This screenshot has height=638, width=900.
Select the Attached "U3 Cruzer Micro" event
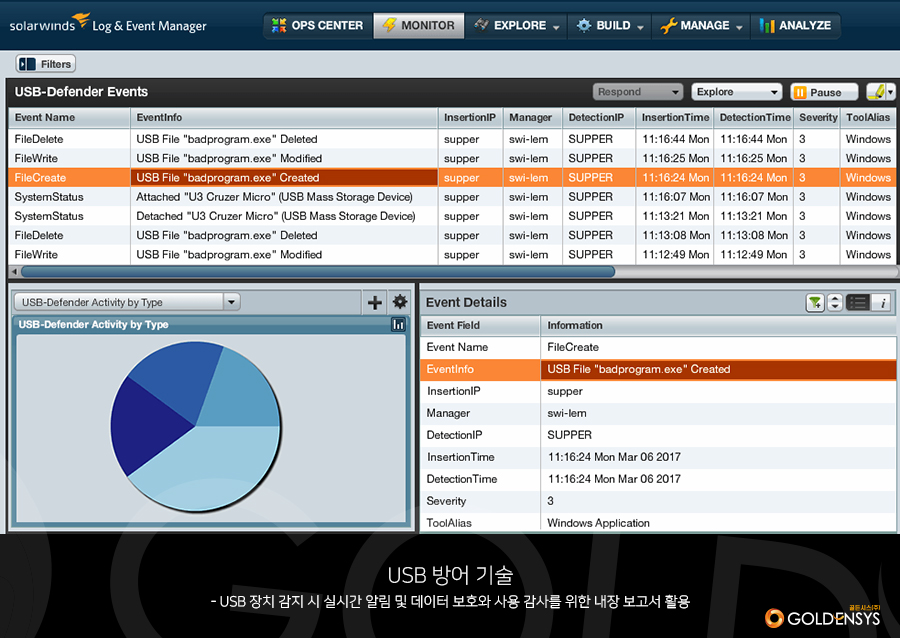click(x=452, y=197)
